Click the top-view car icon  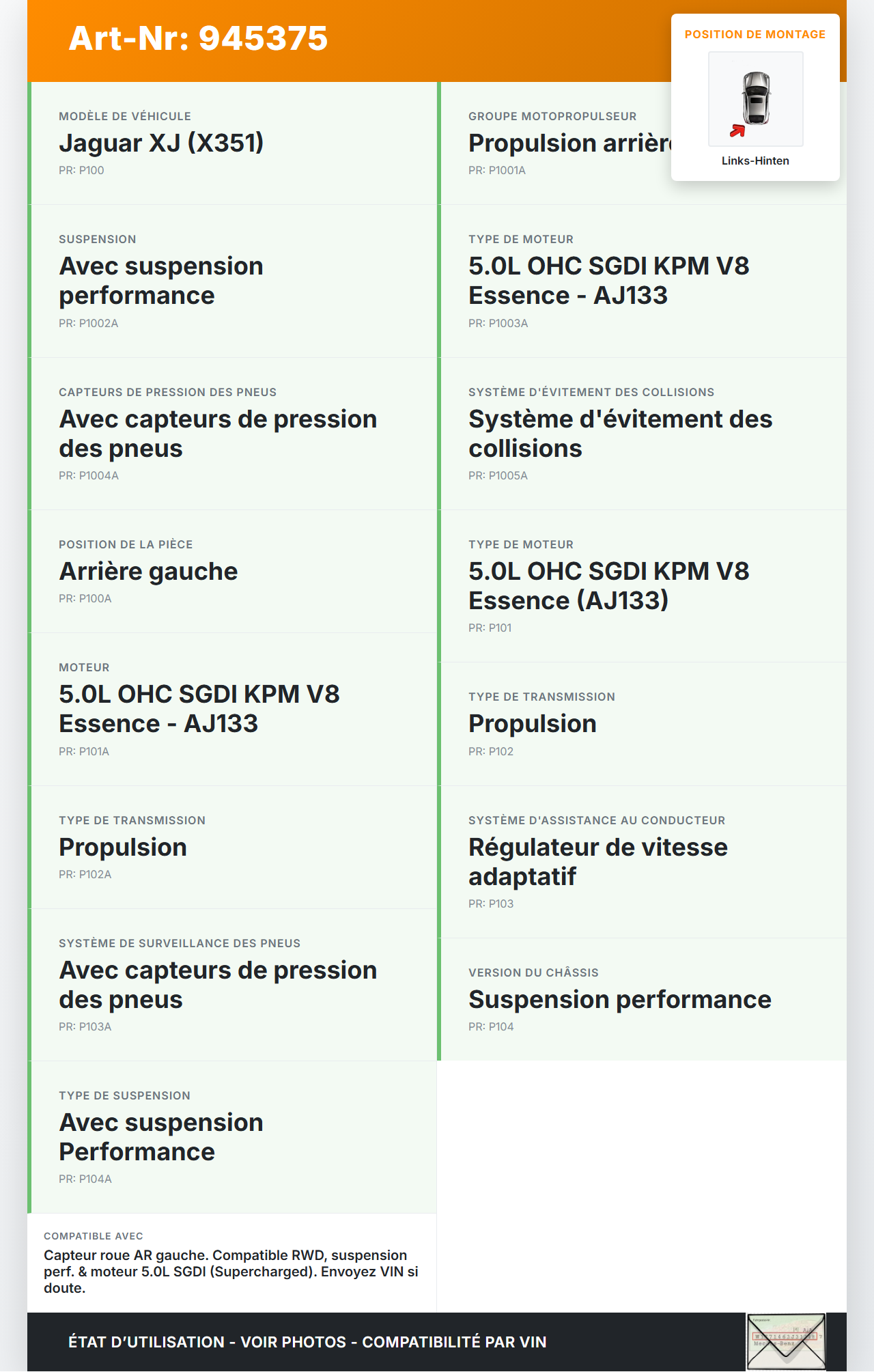(756, 98)
